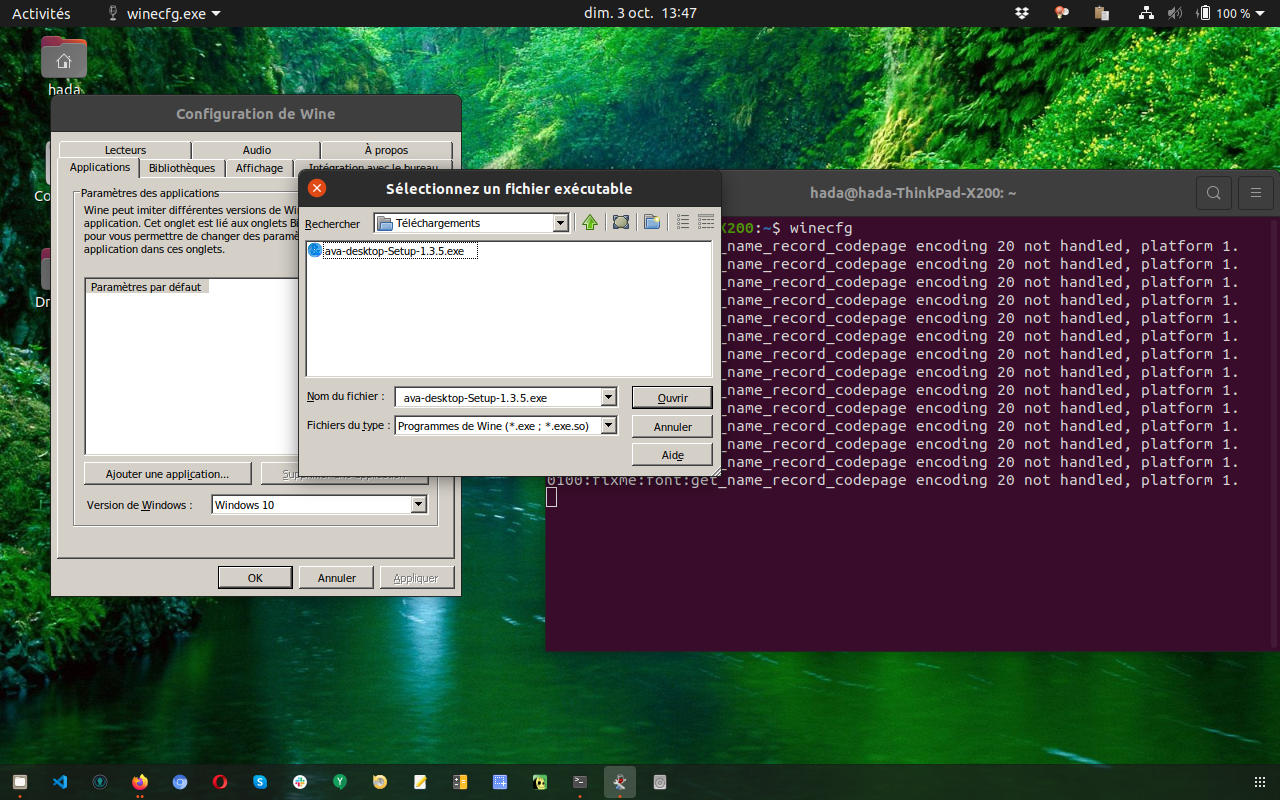Launch Firefox from the dock
The width and height of the screenshot is (1280, 800).
[140, 782]
